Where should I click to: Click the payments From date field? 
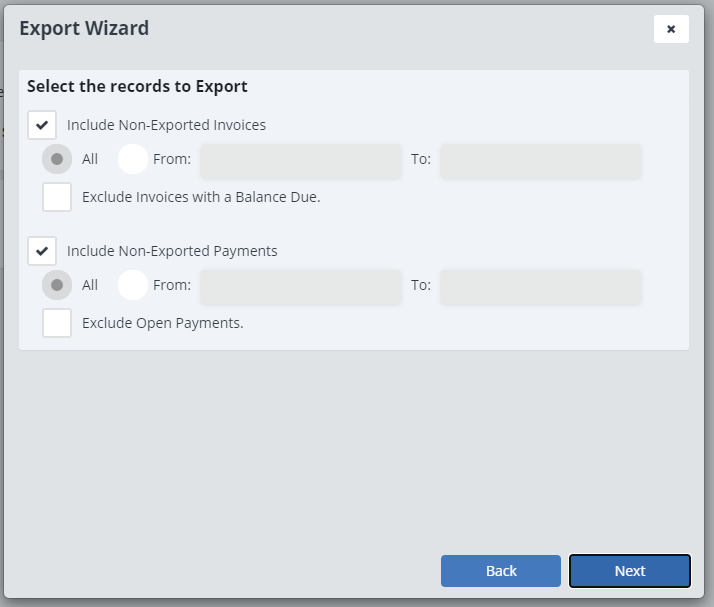tap(300, 286)
